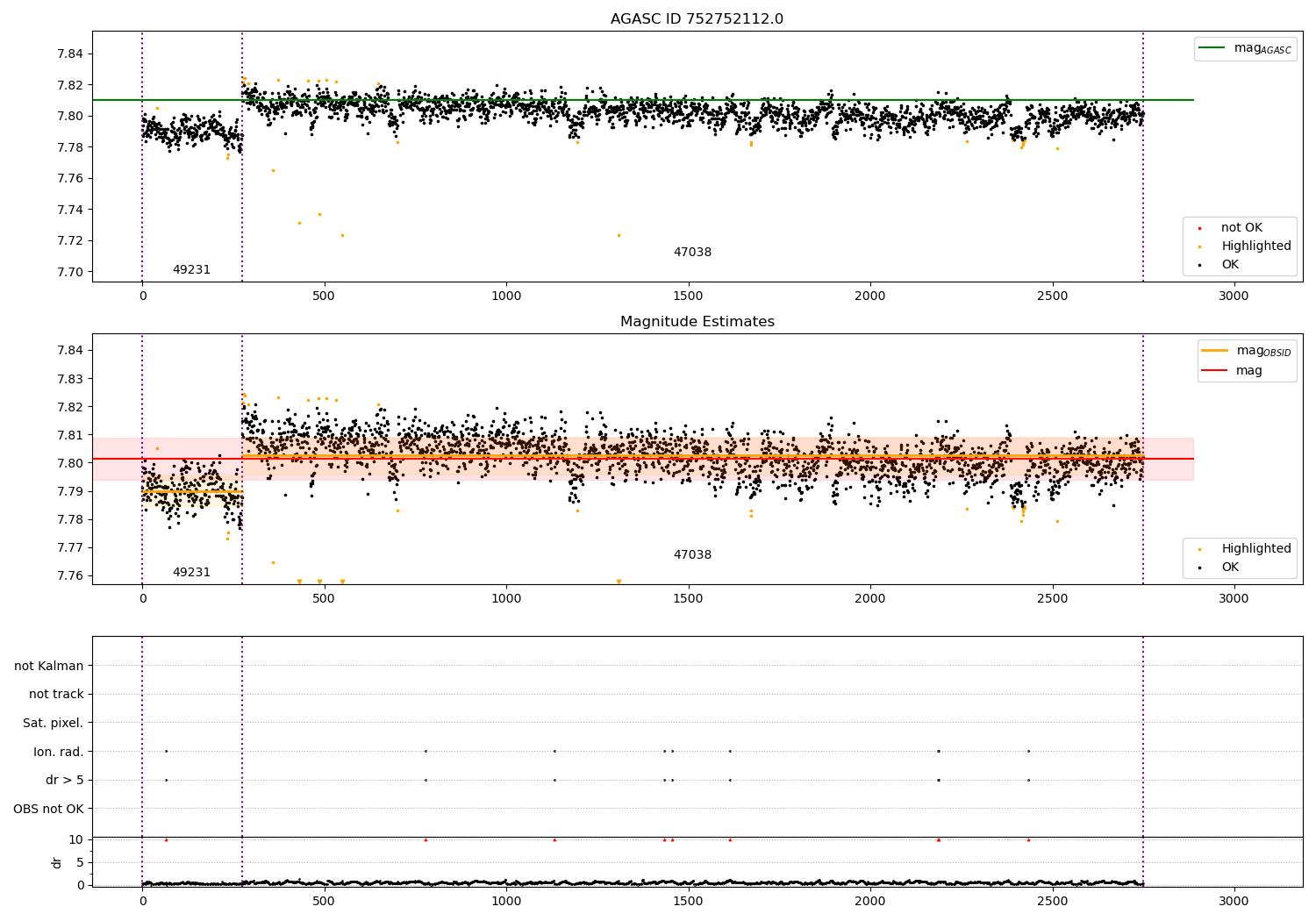The width and height of the screenshot is (1316, 921).
Task: Click the 'Sat. pixel.' row label
Action: 53,723
